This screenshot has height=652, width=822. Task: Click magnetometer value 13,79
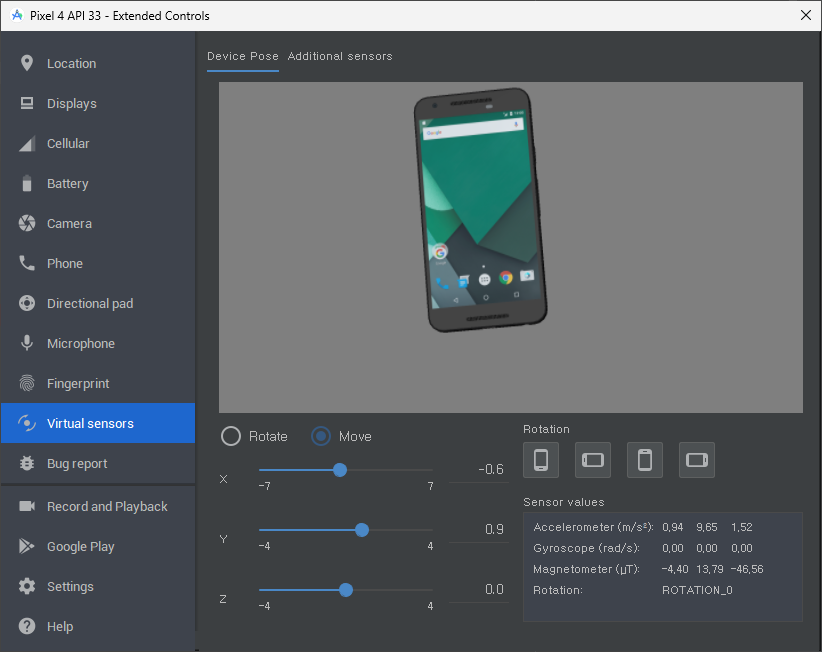pyautogui.click(x=710, y=569)
